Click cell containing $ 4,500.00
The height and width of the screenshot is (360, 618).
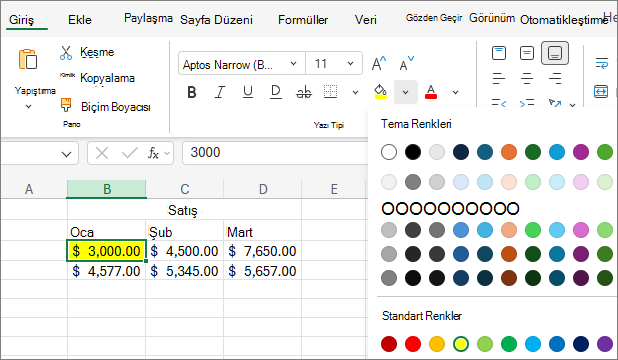click(x=184, y=251)
